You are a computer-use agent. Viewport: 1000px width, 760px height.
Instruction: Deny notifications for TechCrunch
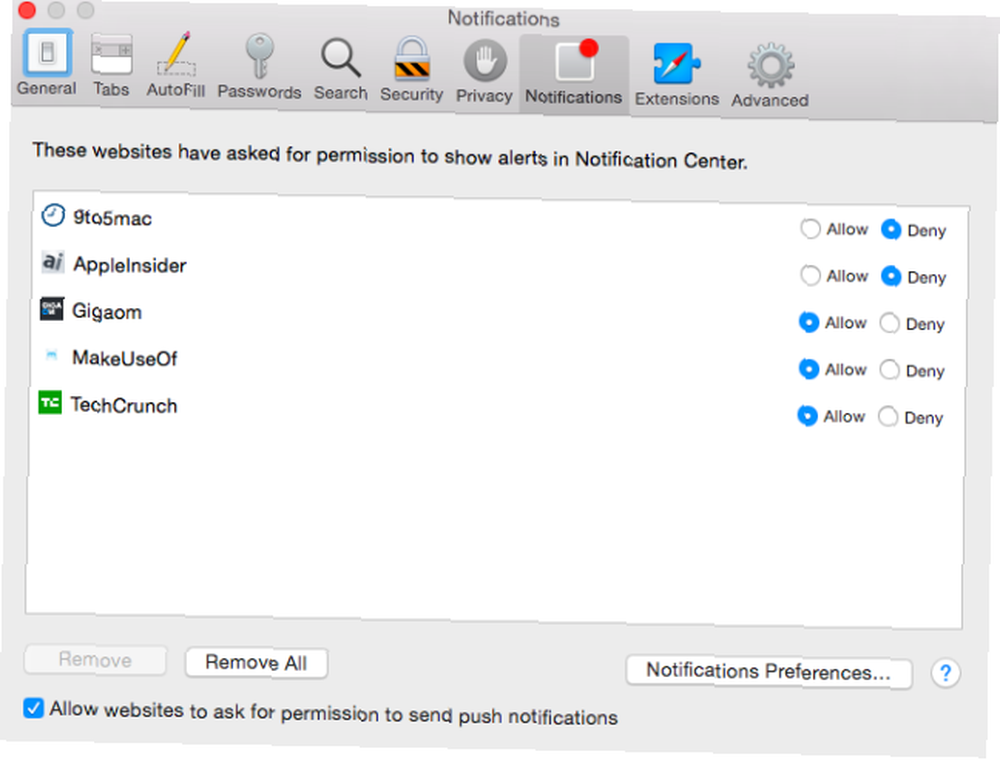pyautogui.click(x=888, y=417)
